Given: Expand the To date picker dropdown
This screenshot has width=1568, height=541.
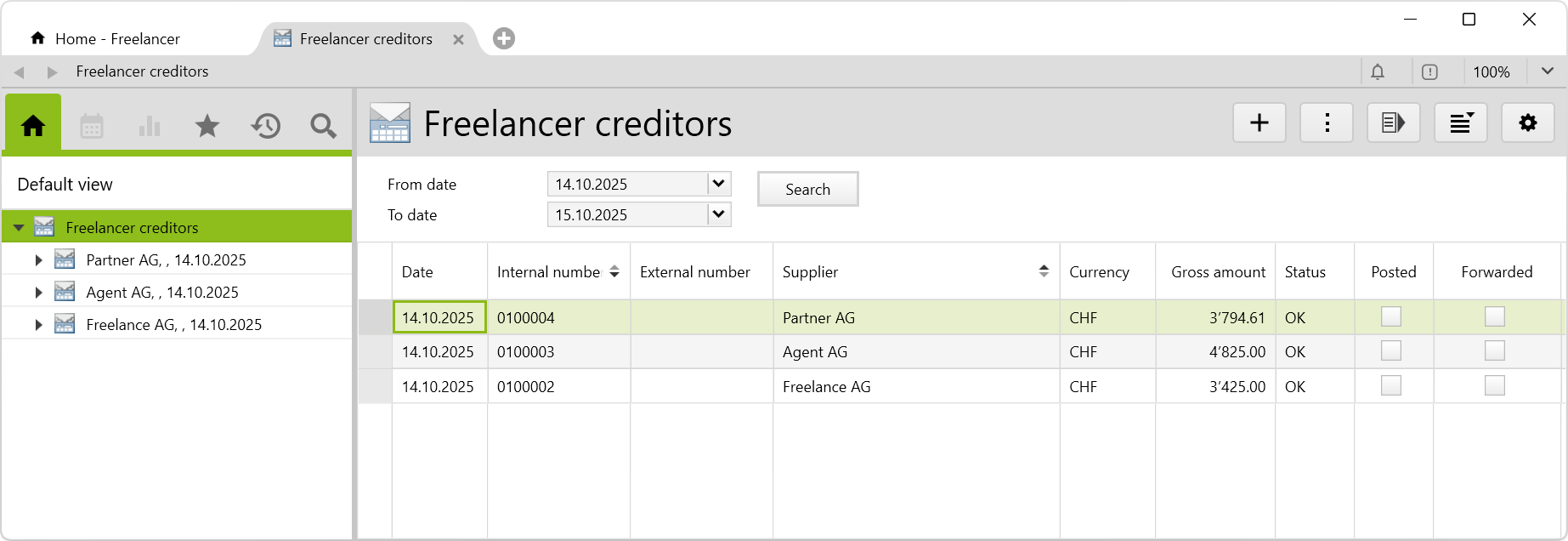Looking at the screenshot, I should (718, 214).
